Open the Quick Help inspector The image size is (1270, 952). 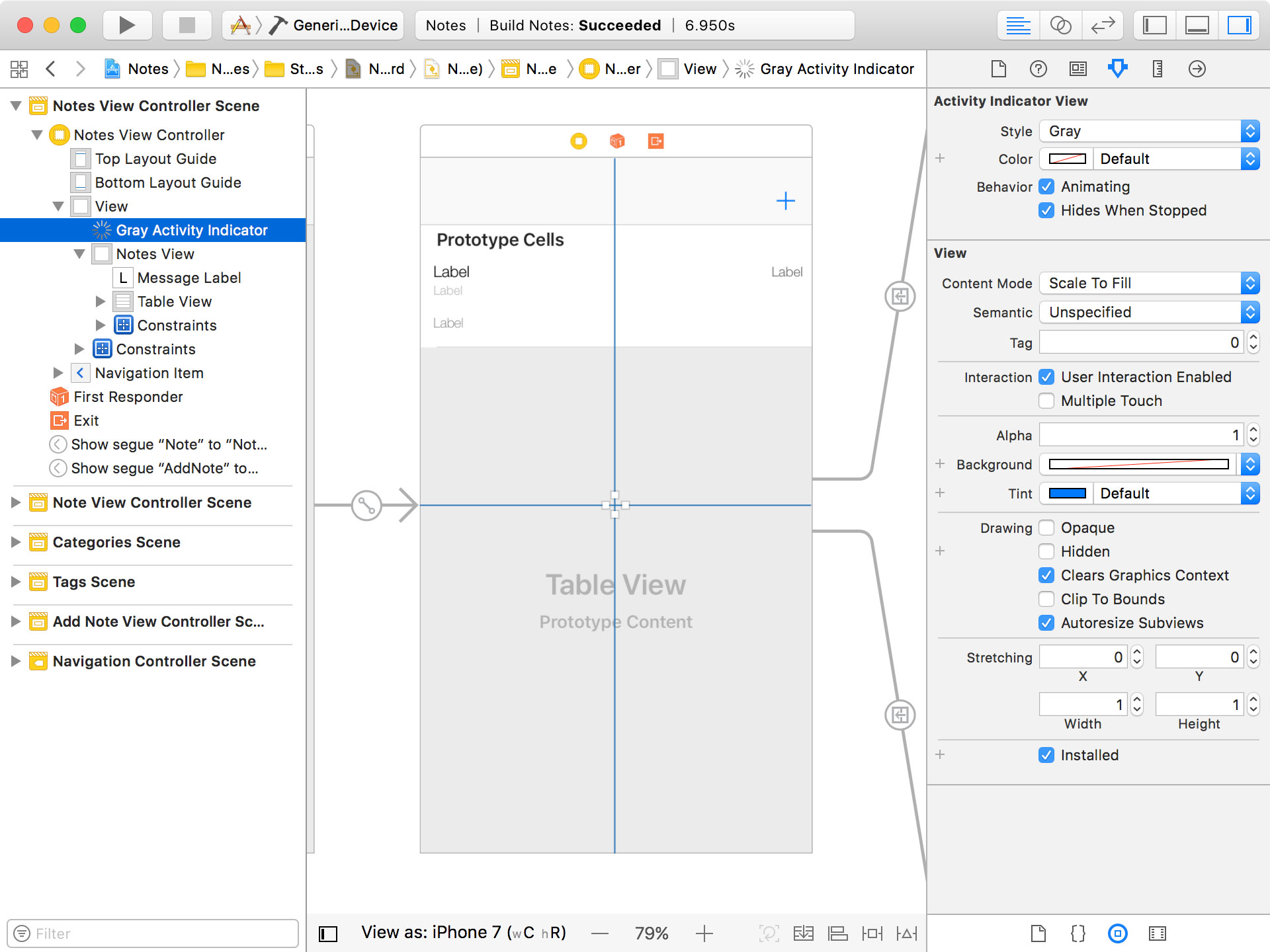point(1038,68)
